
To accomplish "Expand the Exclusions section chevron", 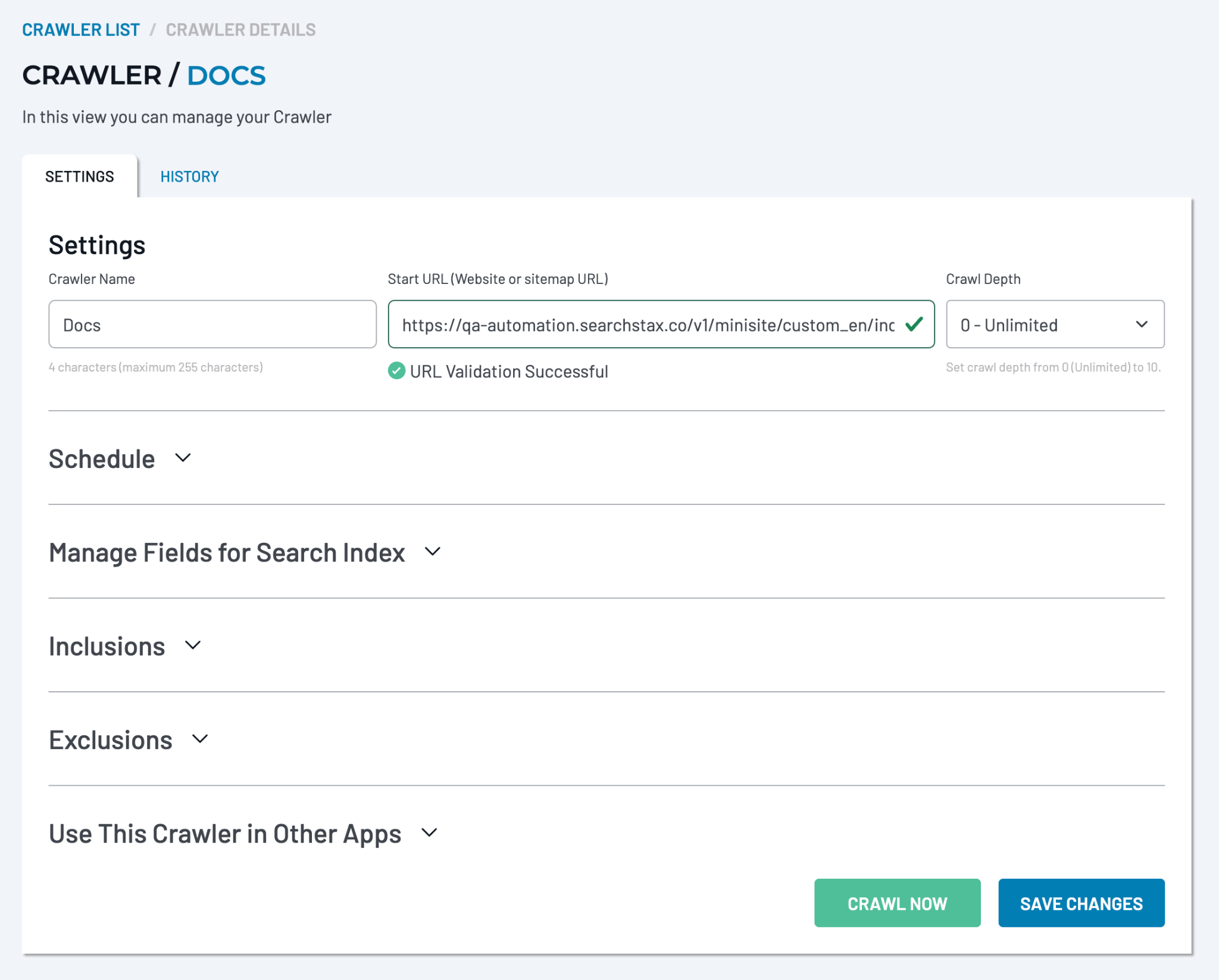I will (200, 739).
